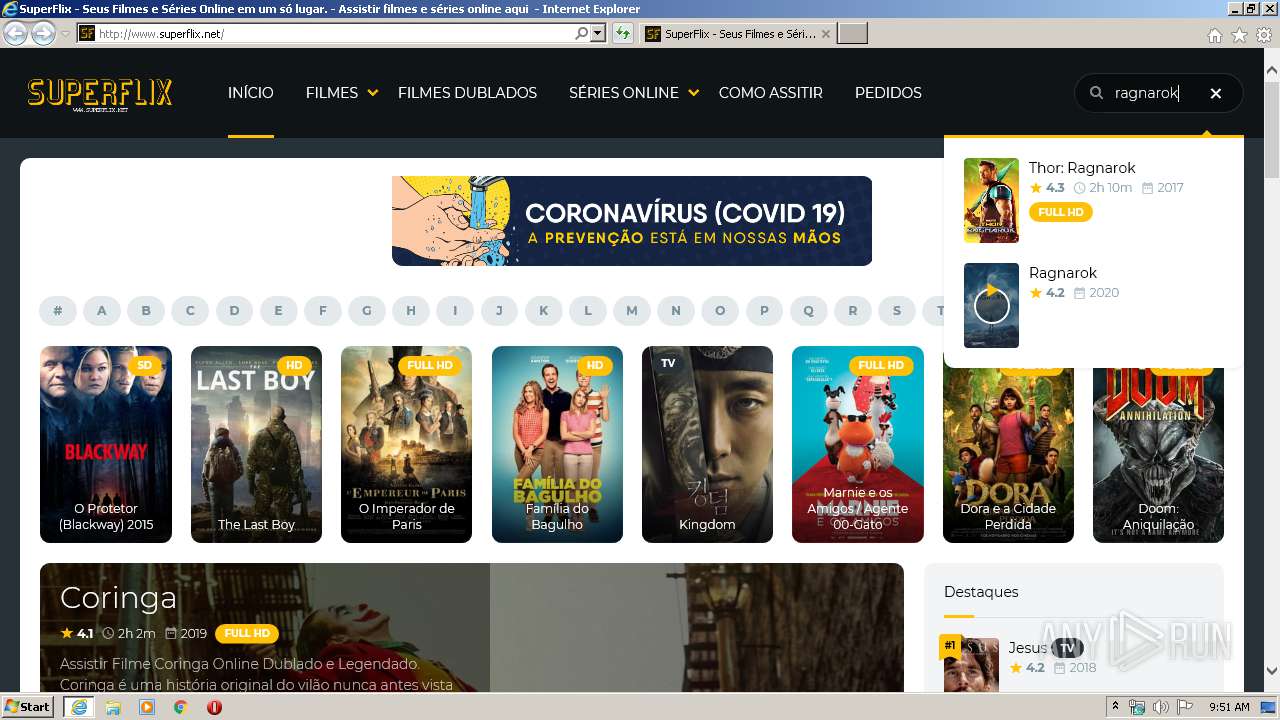This screenshot has width=1280, height=720.
Task: Open PEDIDOS menu item
Action: tap(888, 93)
